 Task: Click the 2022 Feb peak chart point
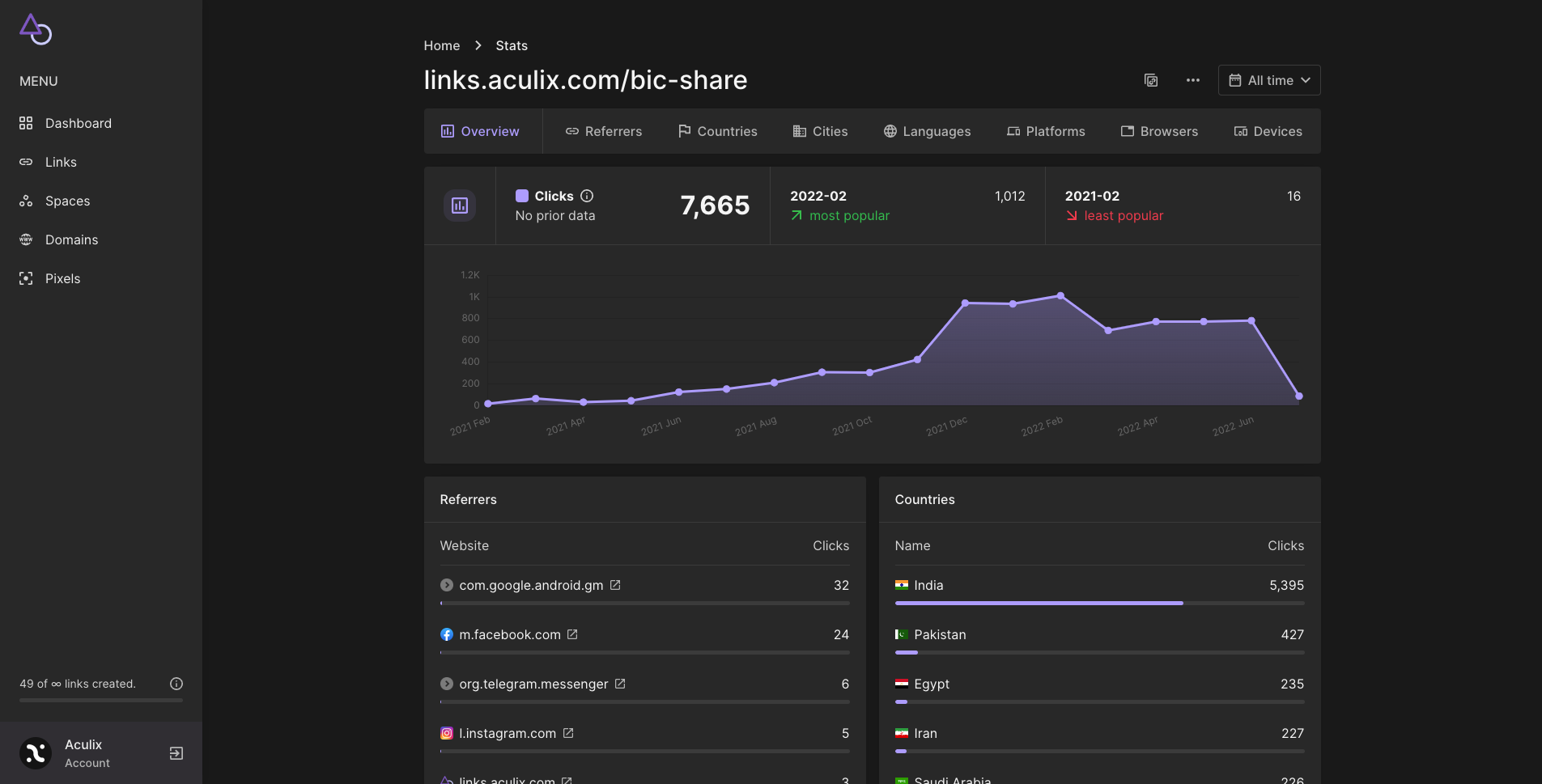tap(1060, 296)
